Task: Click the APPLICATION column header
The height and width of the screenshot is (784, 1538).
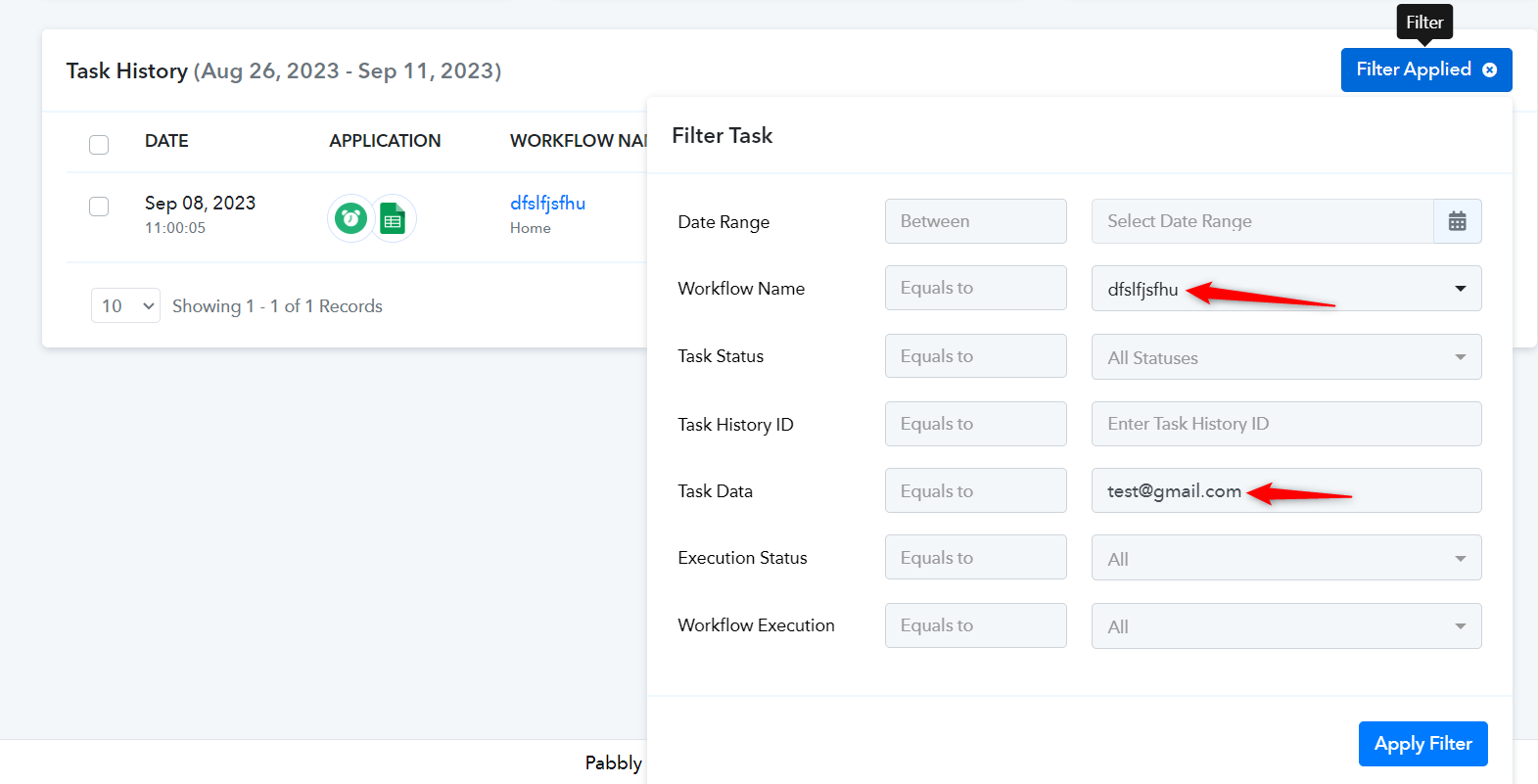Action: click(385, 141)
